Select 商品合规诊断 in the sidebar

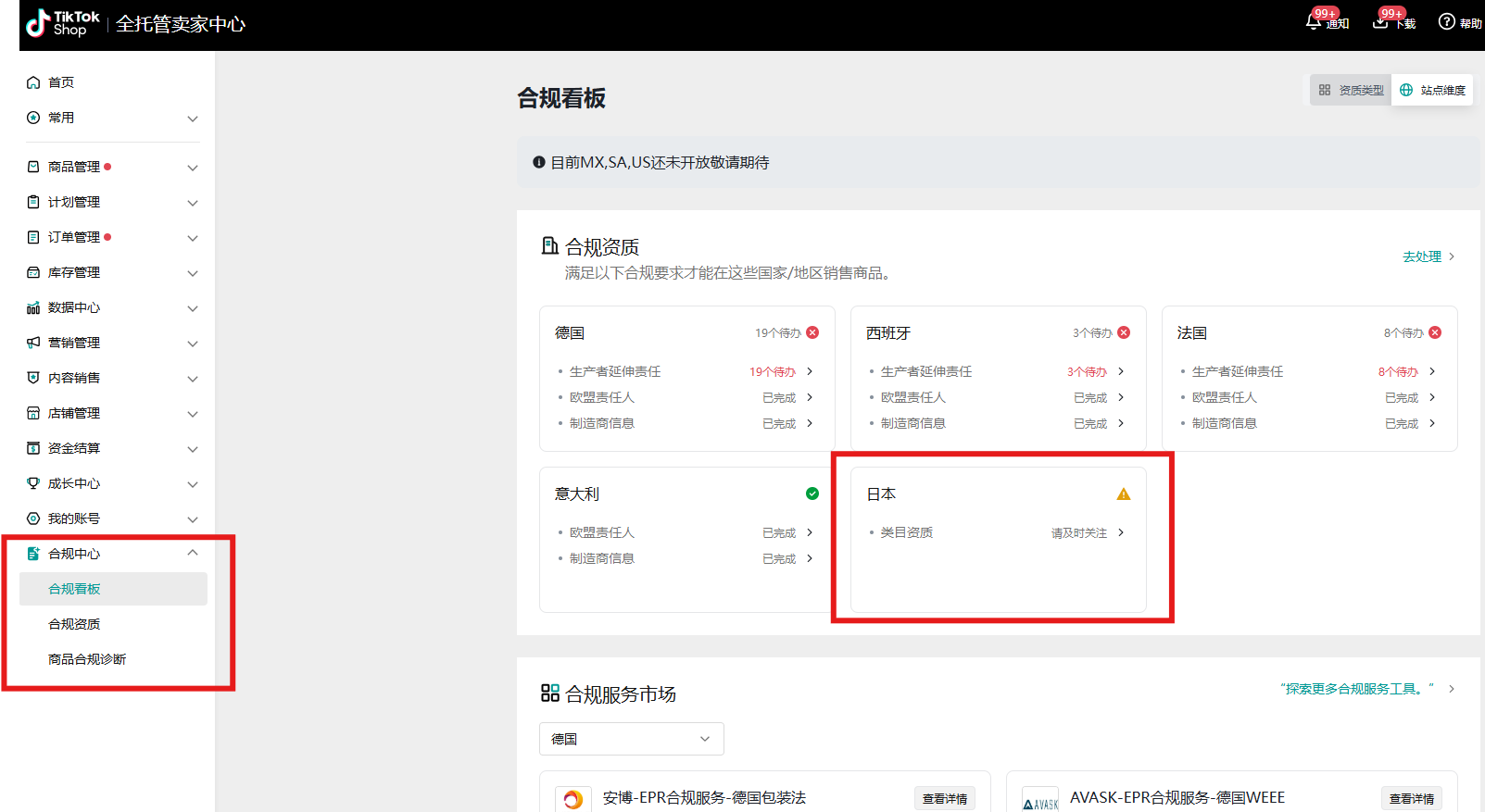pos(87,659)
